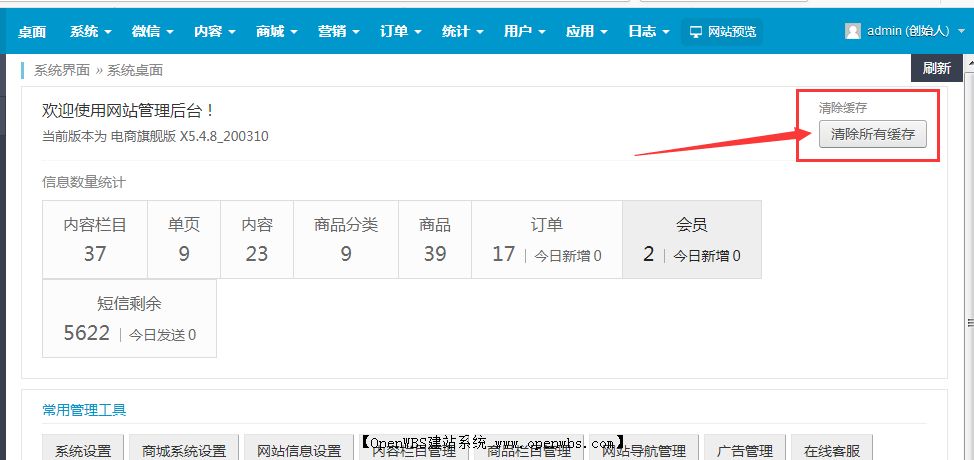
Task: Open the 在线客服 tool button
Action: coord(831,450)
